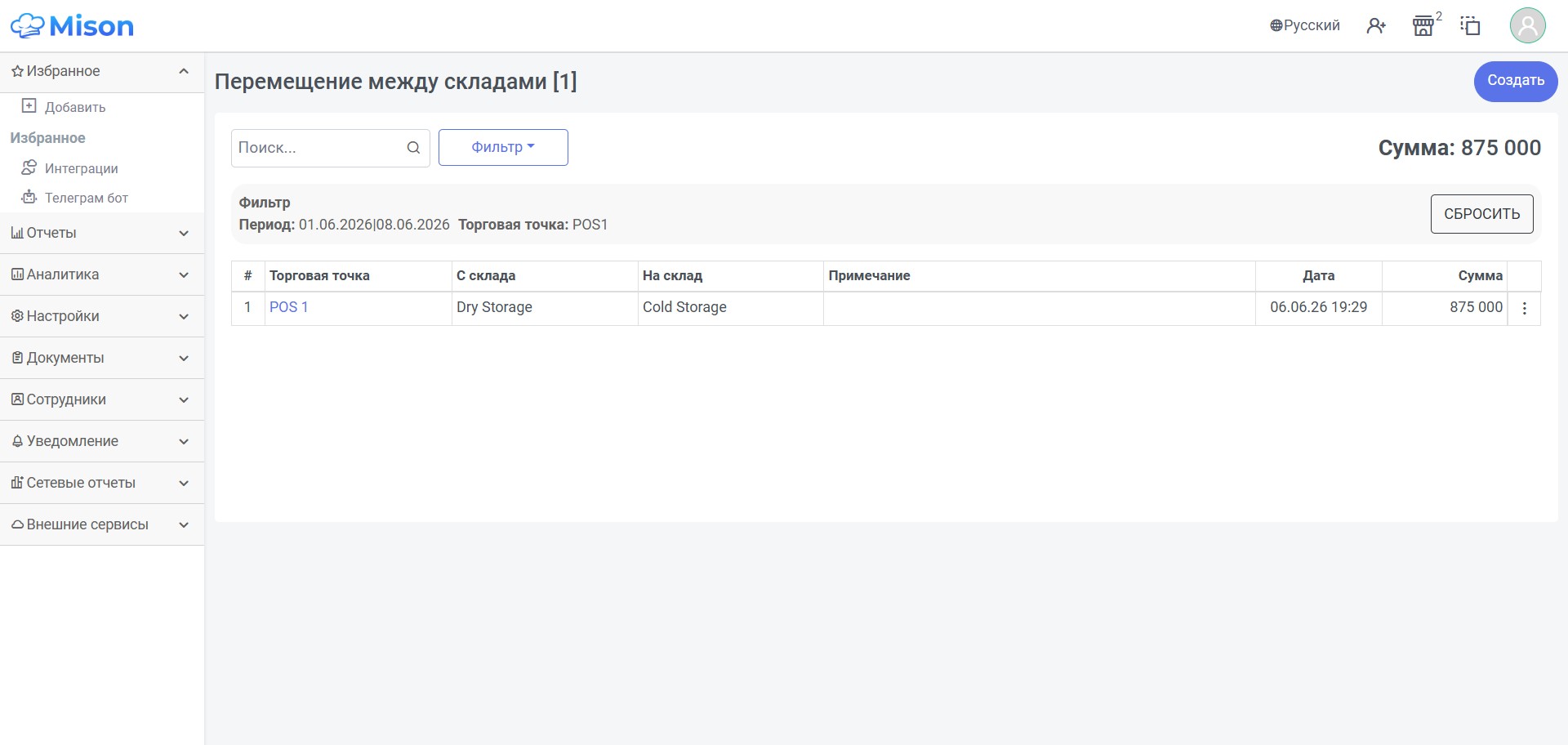Click the Настройки gear icon
The height and width of the screenshot is (745, 1568).
17,316
